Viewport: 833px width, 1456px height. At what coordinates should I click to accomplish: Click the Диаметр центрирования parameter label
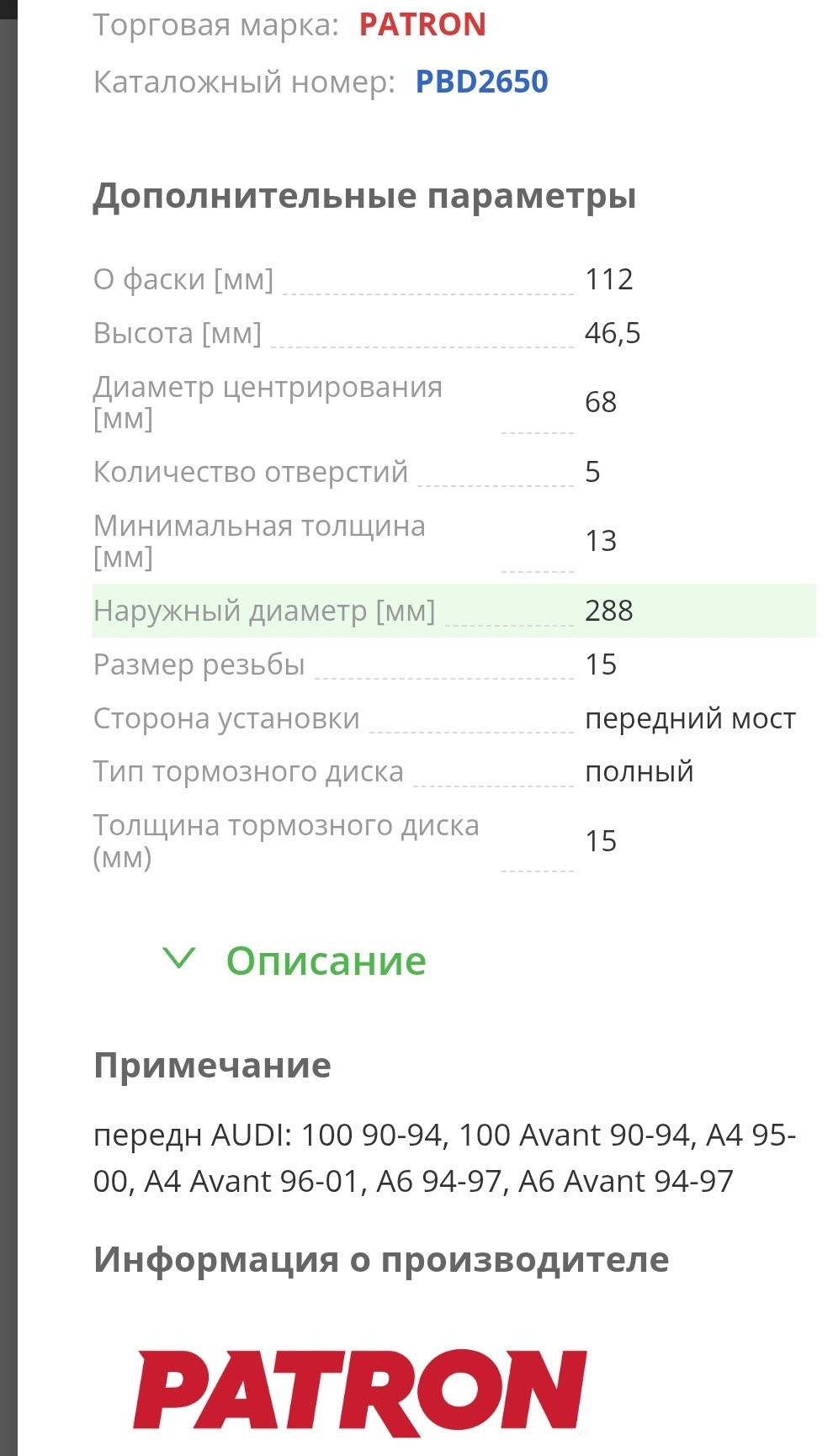tap(268, 402)
